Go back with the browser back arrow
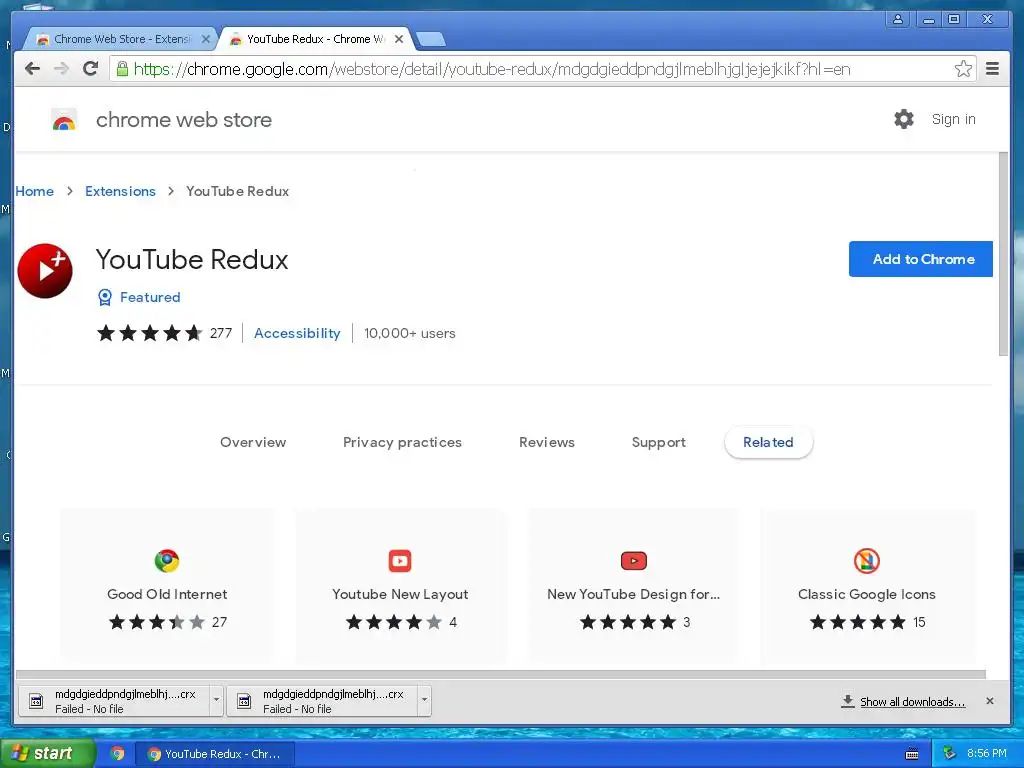 pyautogui.click(x=32, y=69)
